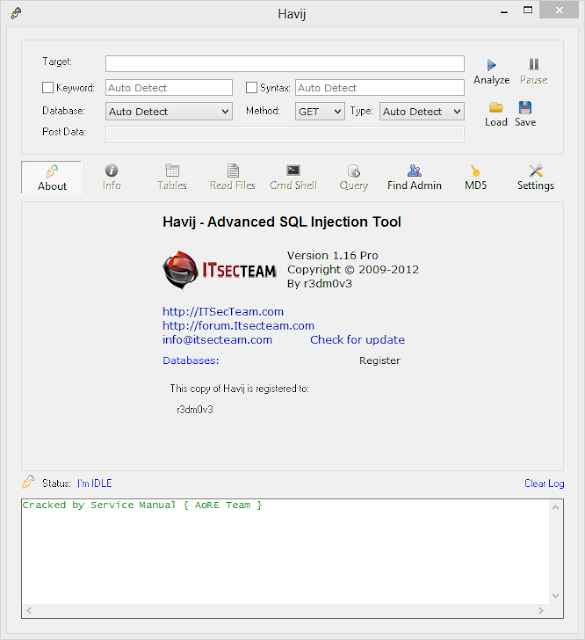Click the 'I'm IDLE' status text

pos(94,483)
